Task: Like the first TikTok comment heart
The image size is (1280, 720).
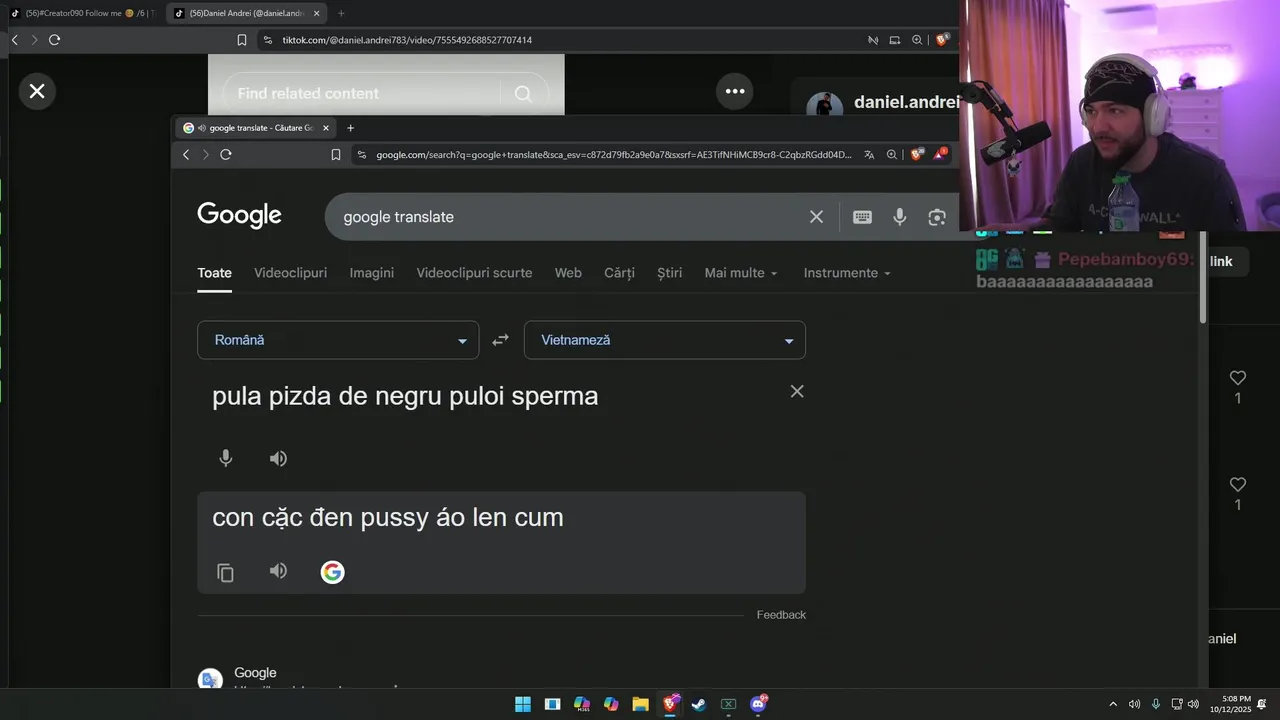Action: click(1238, 378)
